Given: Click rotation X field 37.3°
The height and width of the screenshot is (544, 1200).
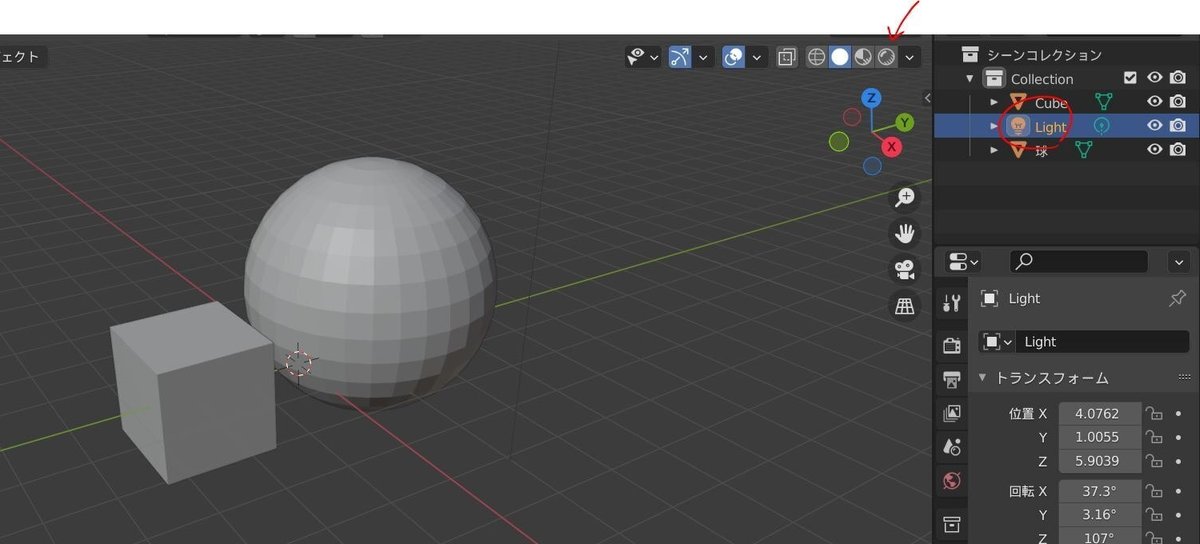Looking at the screenshot, I should tap(1101, 491).
